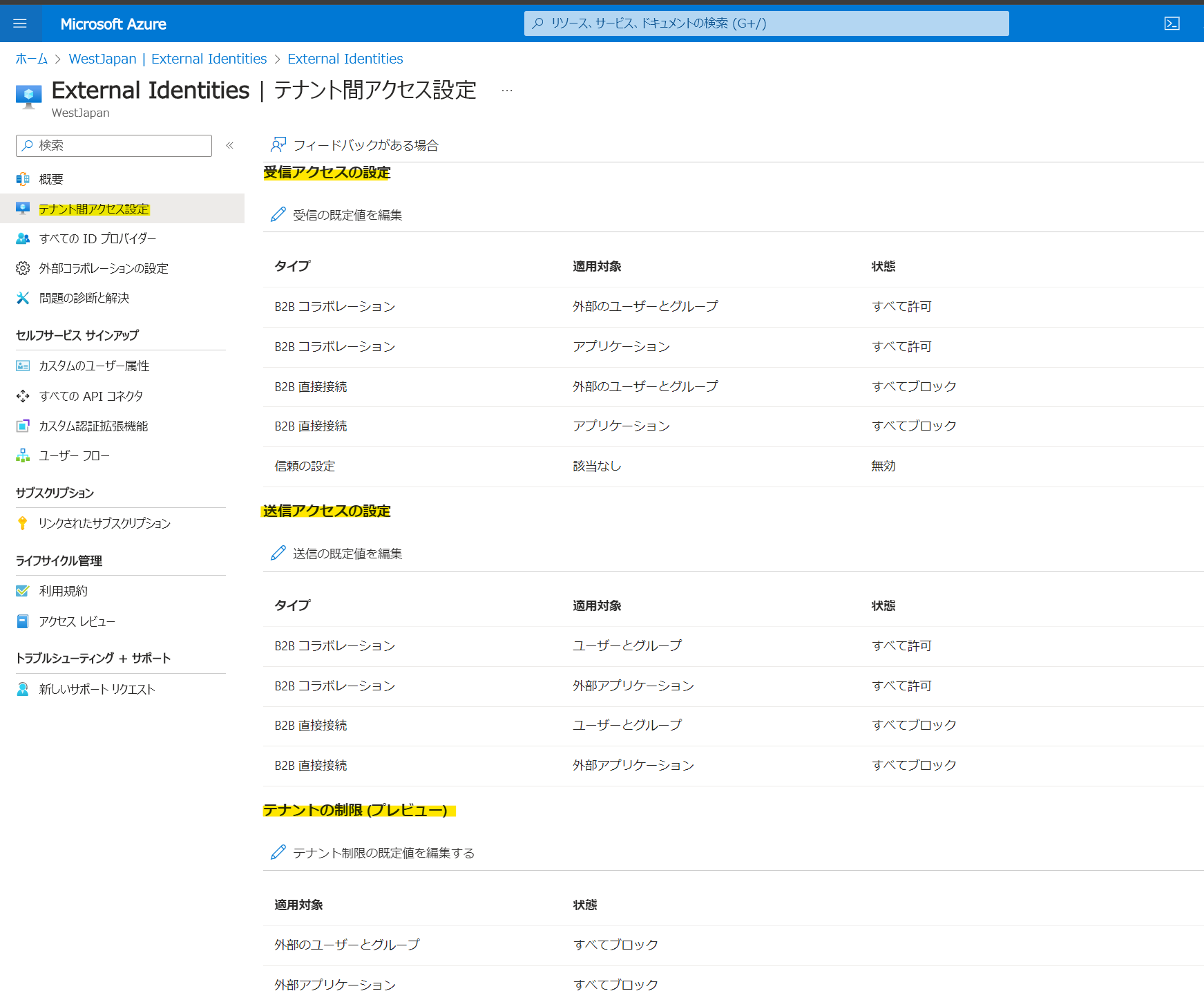
Task: Click フィードバックがある場合 button
Action: coord(355,145)
